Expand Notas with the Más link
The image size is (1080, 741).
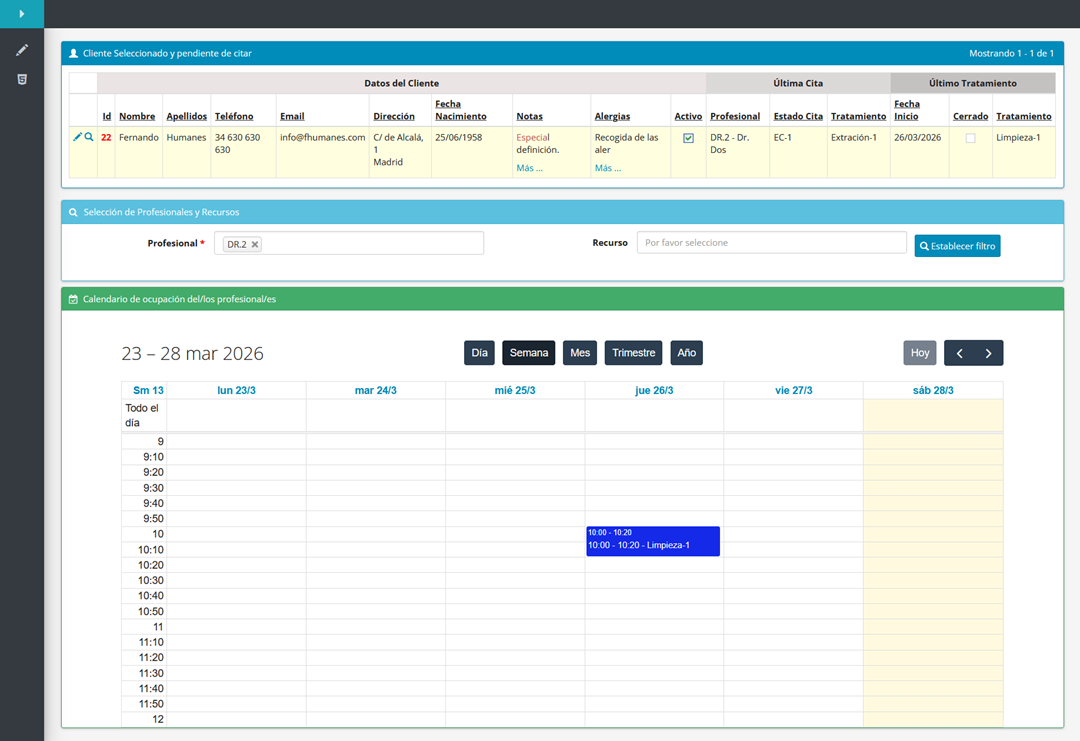click(529, 168)
